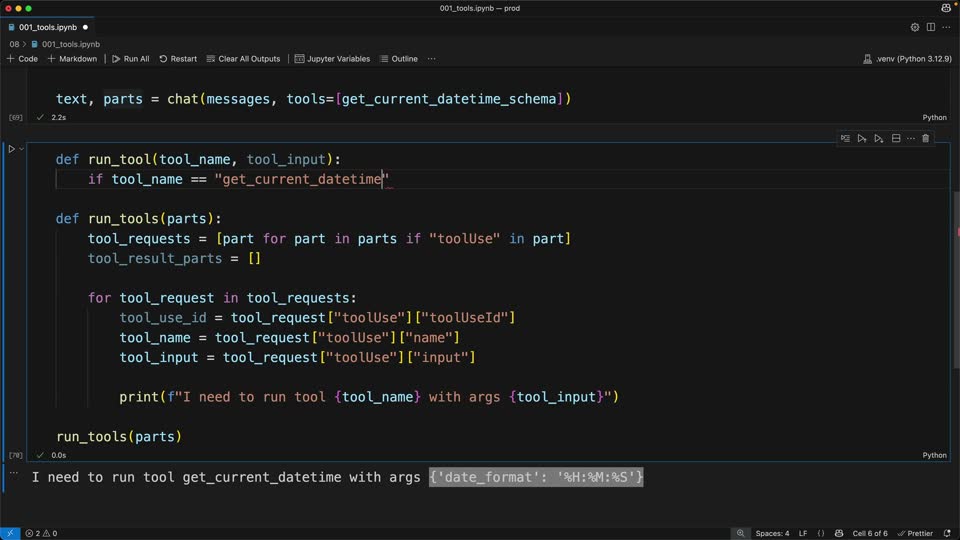The width and height of the screenshot is (960, 540).
Task: Open errors and warnings count in status bar
Action: pyautogui.click(x=42, y=533)
